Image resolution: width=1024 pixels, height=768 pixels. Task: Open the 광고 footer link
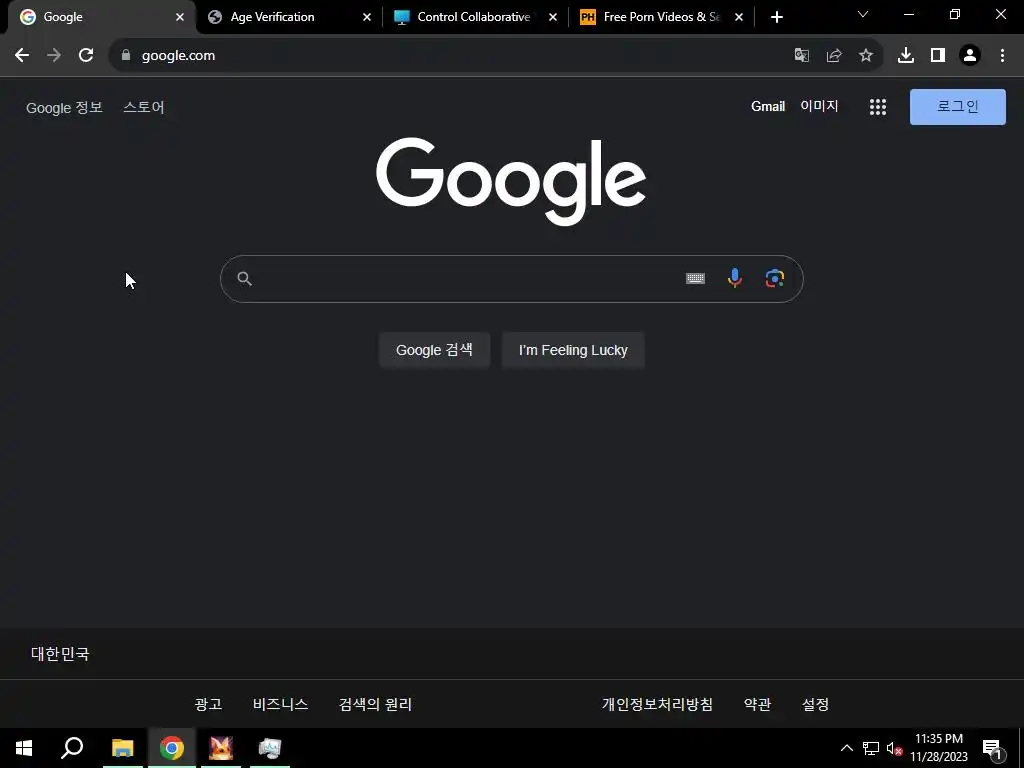[208, 705]
